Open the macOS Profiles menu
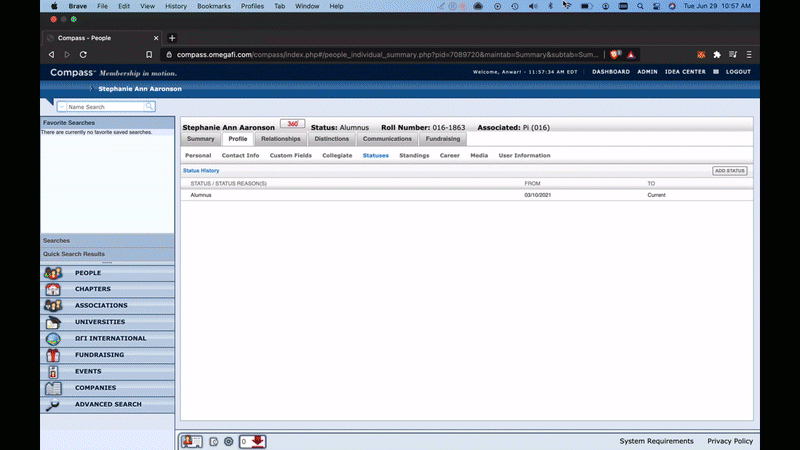800x450 pixels. point(252,6)
